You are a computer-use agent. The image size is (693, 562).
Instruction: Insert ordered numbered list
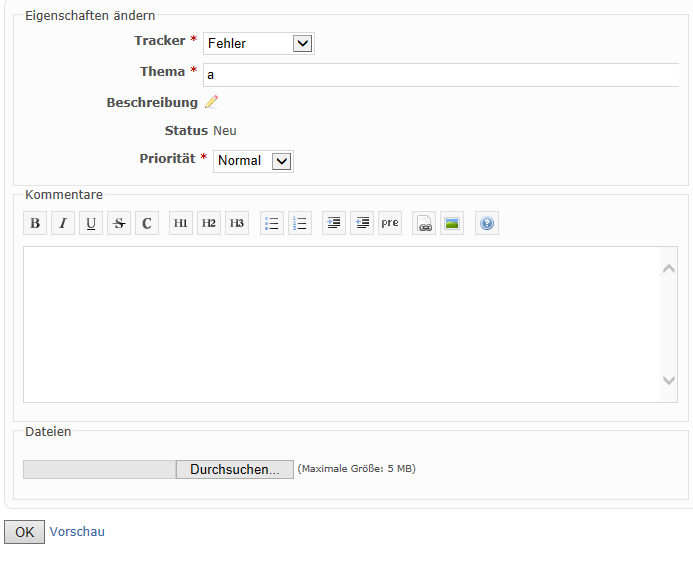pyautogui.click(x=300, y=223)
